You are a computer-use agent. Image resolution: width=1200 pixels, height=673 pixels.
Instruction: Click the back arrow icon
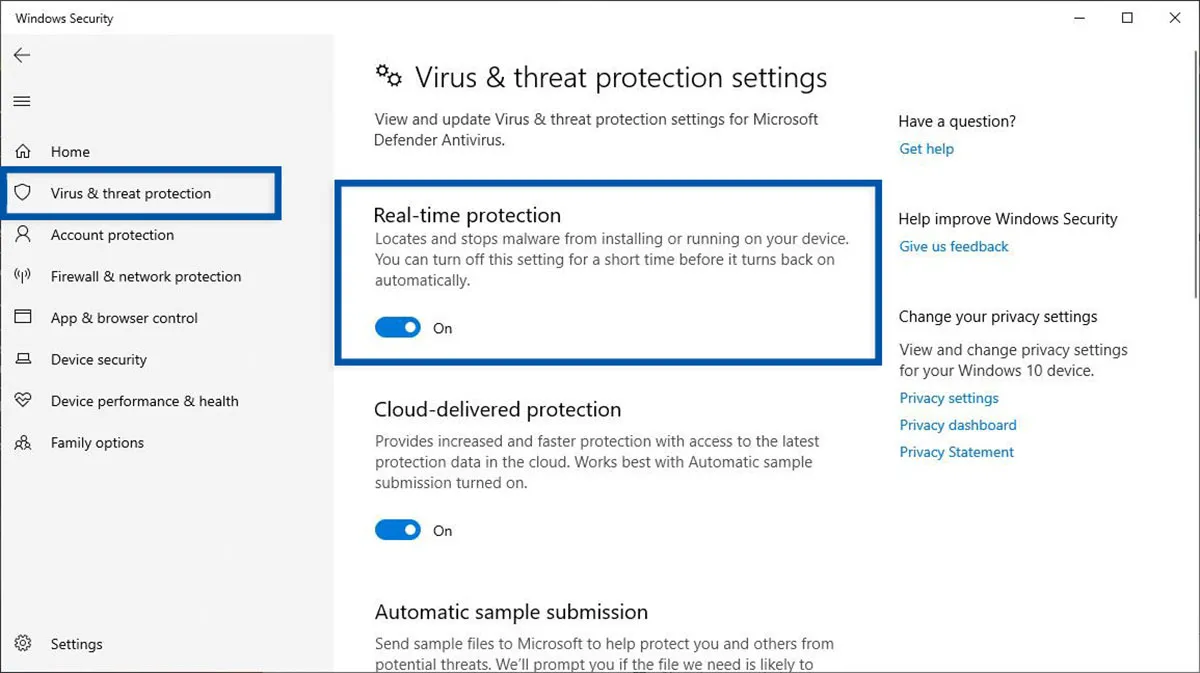point(22,56)
